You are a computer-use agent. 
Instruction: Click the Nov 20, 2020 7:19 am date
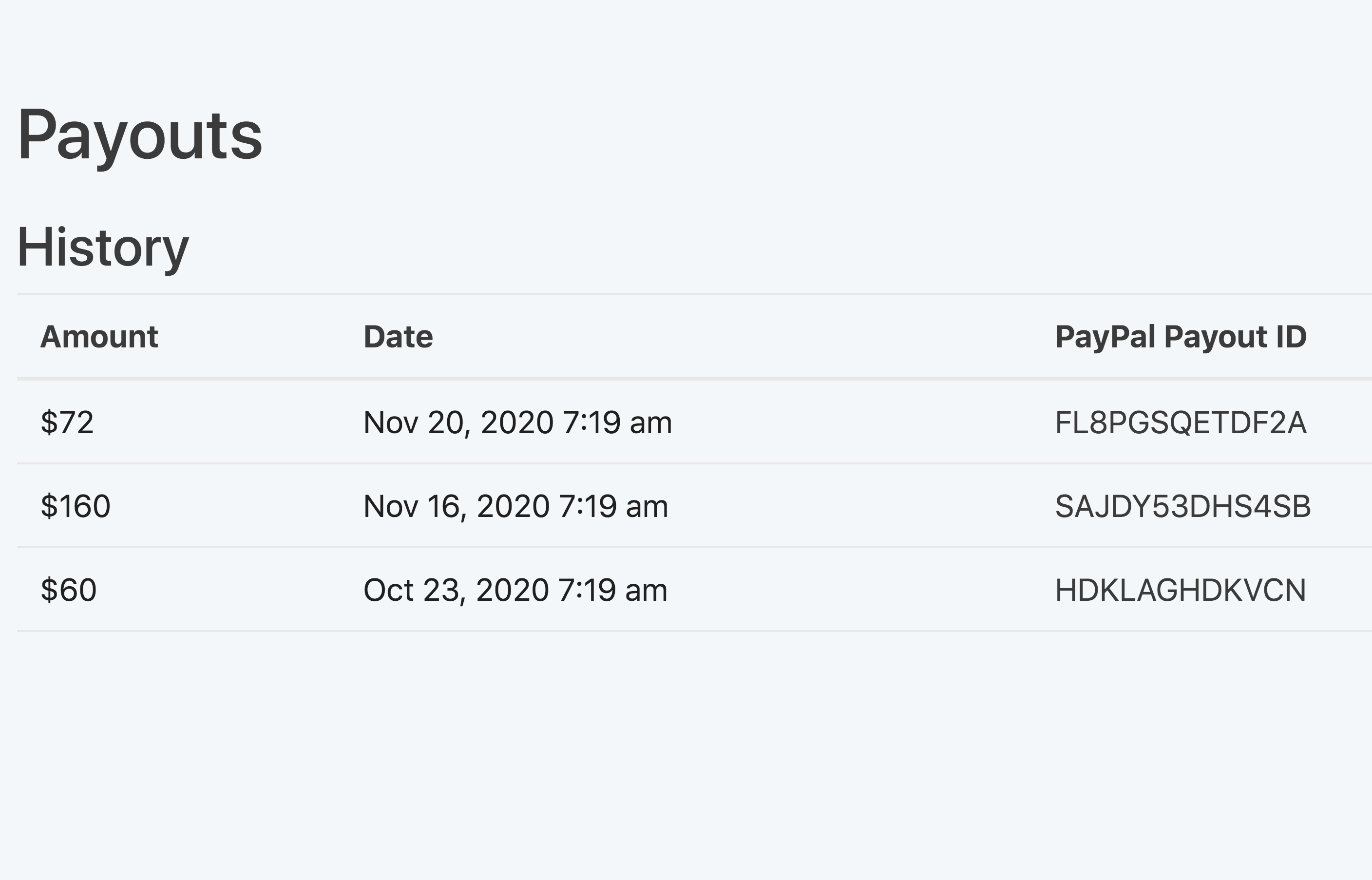tap(517, 423)
